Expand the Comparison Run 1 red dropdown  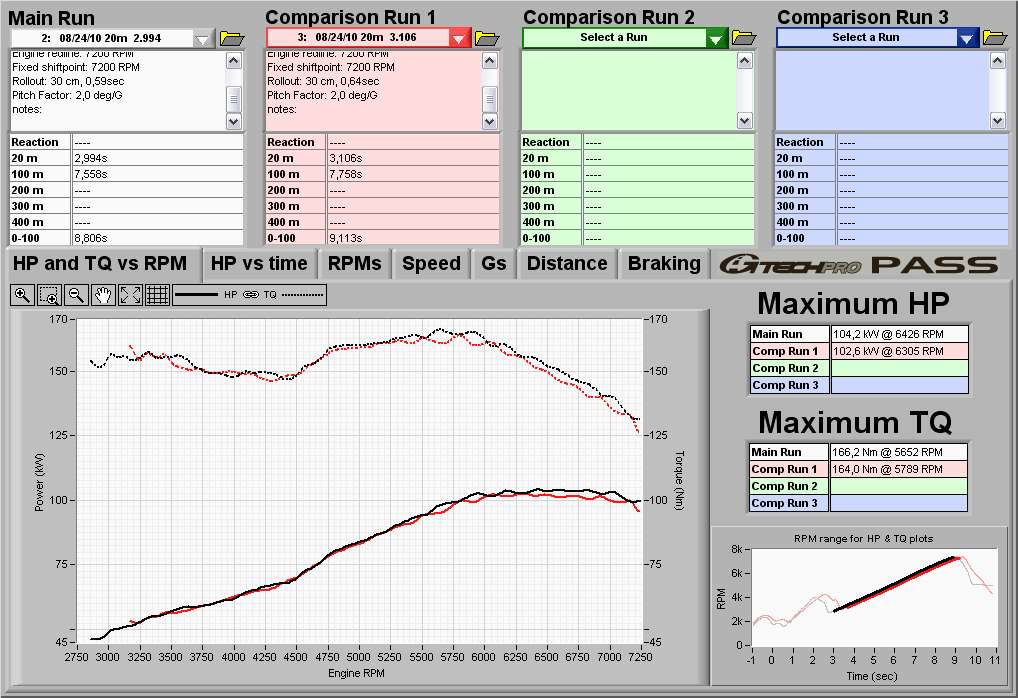459,38
